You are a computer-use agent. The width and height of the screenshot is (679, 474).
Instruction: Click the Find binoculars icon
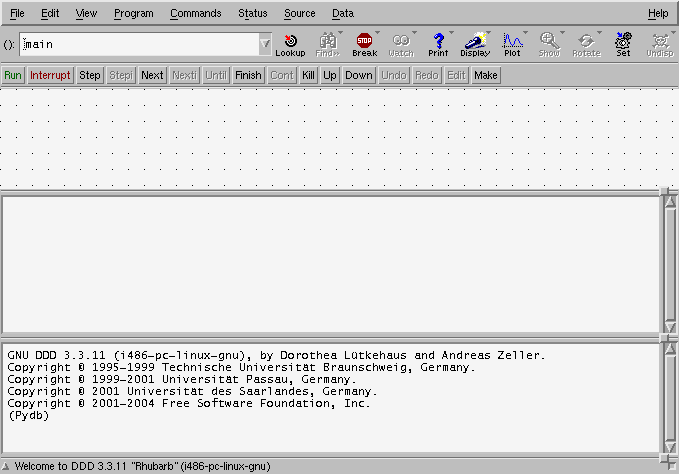(327, 42)
